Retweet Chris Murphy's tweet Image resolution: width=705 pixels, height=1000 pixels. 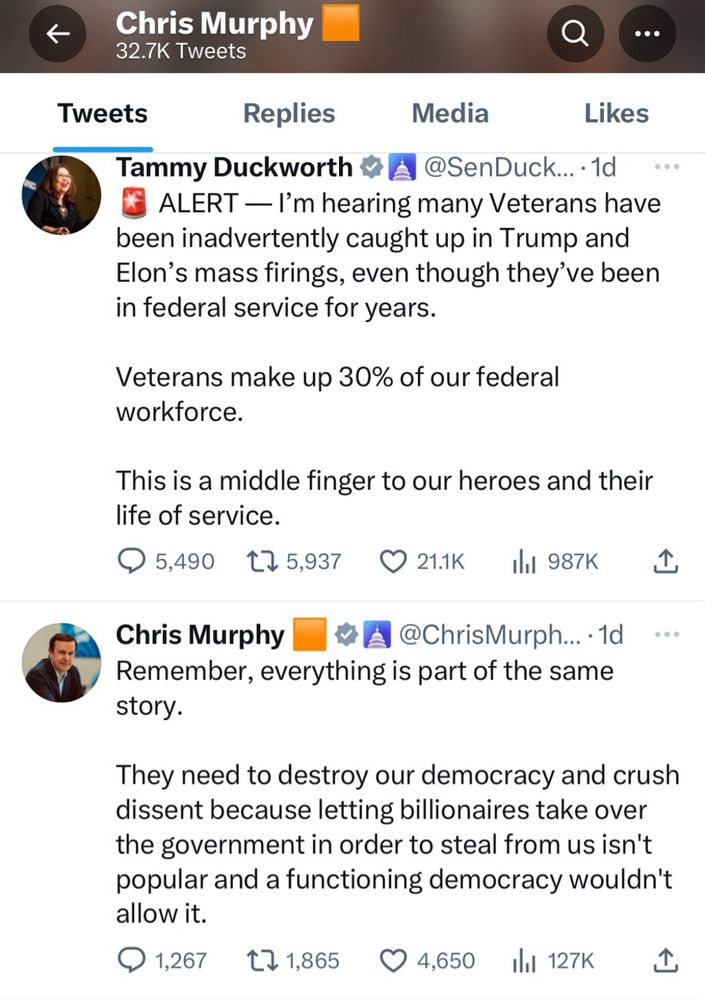click(x=262, y=961)
